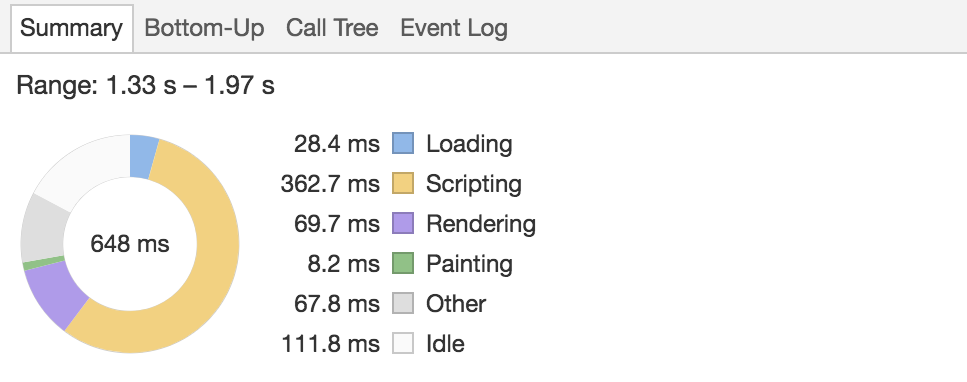967x382 pixels.
Task: Select the 28.4 ms value
Action: (x=337, y=144)
